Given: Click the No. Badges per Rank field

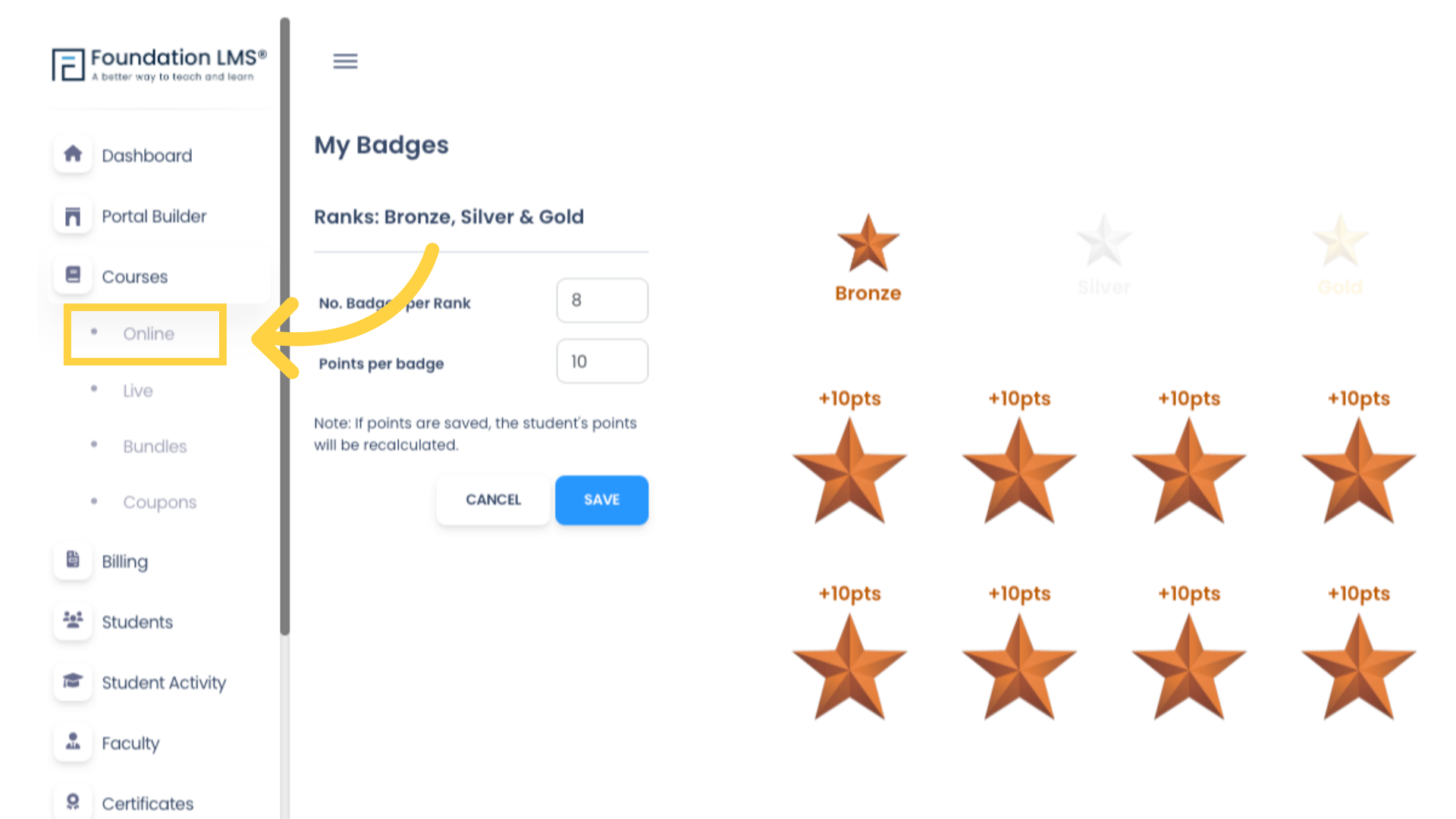Looking at the screenshot, I should [601, 300].
